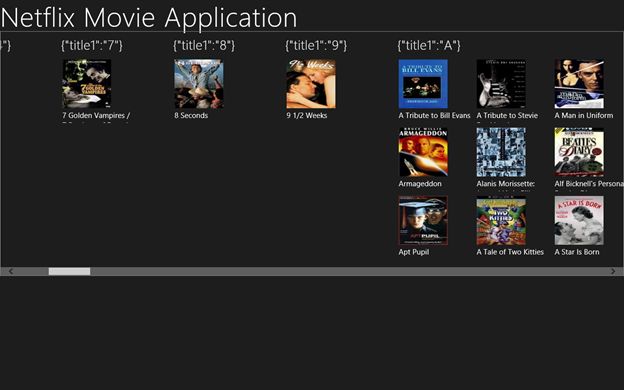Click the Netflix Movie Application heading

[149, 18]
